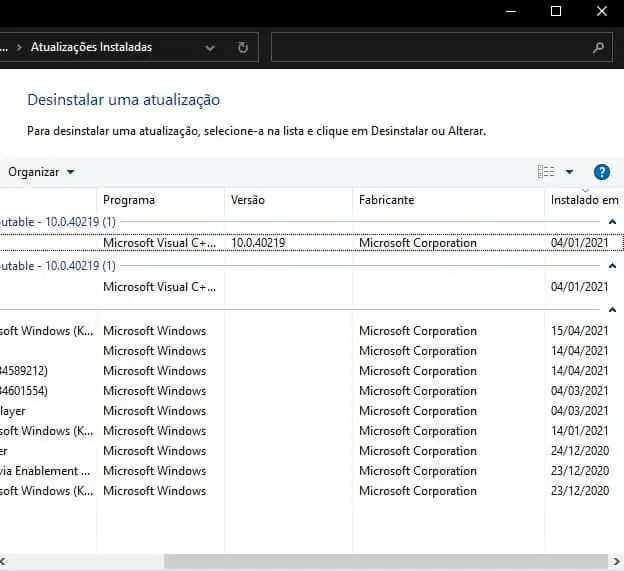Screen dimensions: 624x571
Task: Collapse the first 10.0.40219 group
Action: [612, 222]
